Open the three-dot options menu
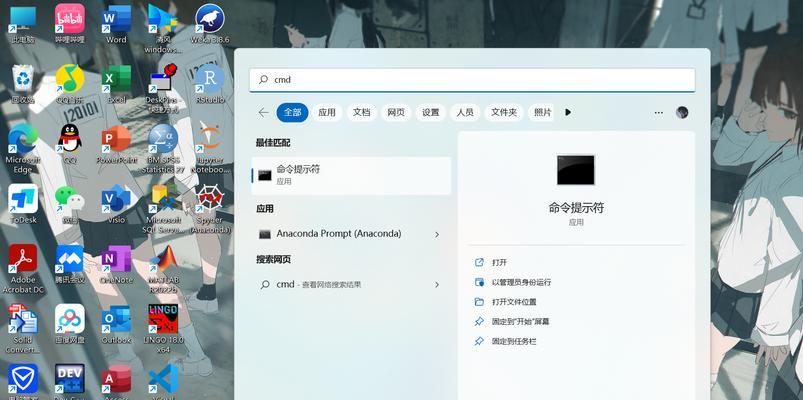Image resolution: width=803 pixels, height=400 pixels. [x=659, y=112]
